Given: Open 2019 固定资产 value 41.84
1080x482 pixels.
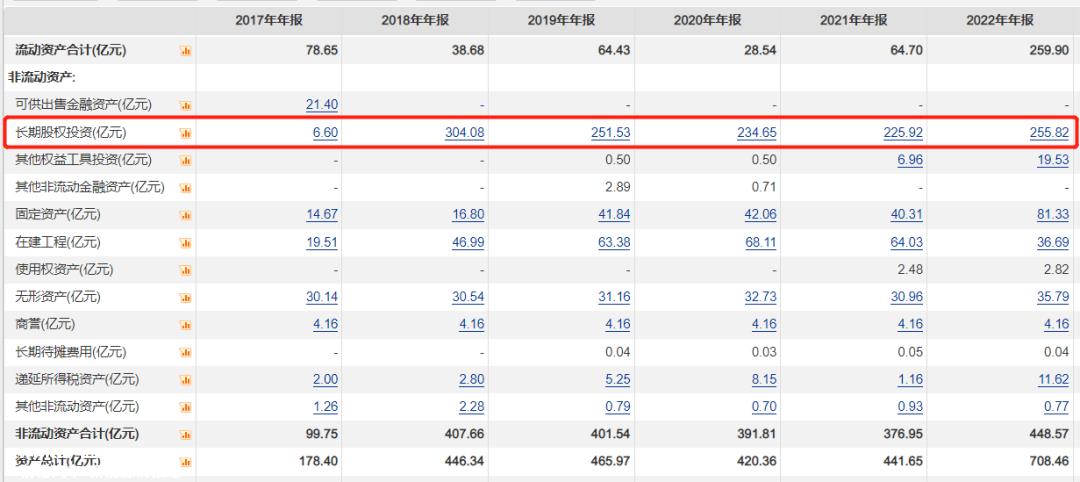Looking at the screenshot, I should 614,215.
